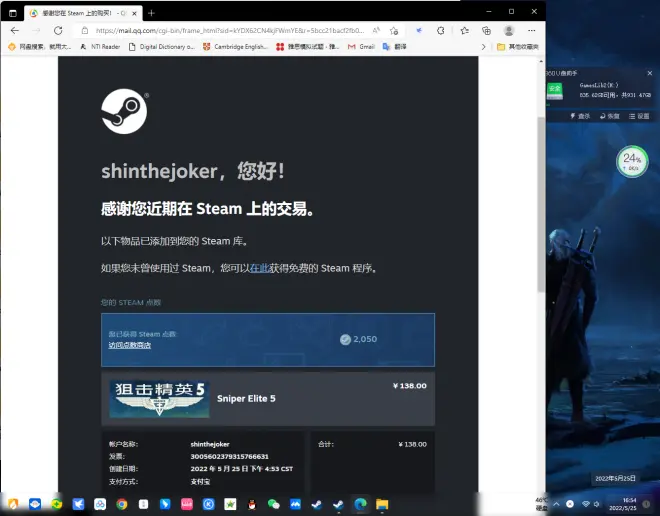Open the Edge settings and more menu
The image size is (660, 516).
coord(532,30)
